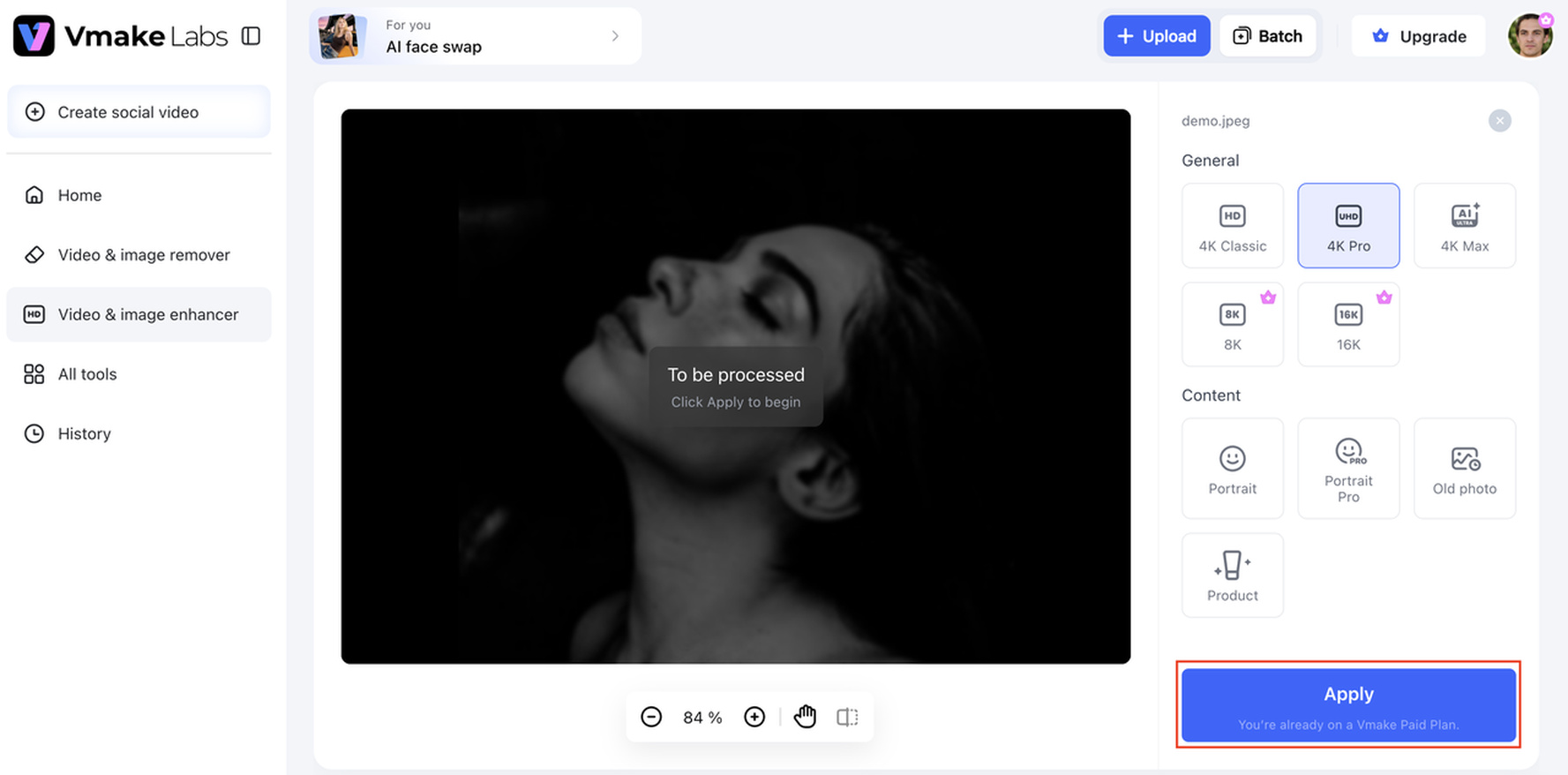Click Create social video button
1568x775 pixels.
(139, 112)
